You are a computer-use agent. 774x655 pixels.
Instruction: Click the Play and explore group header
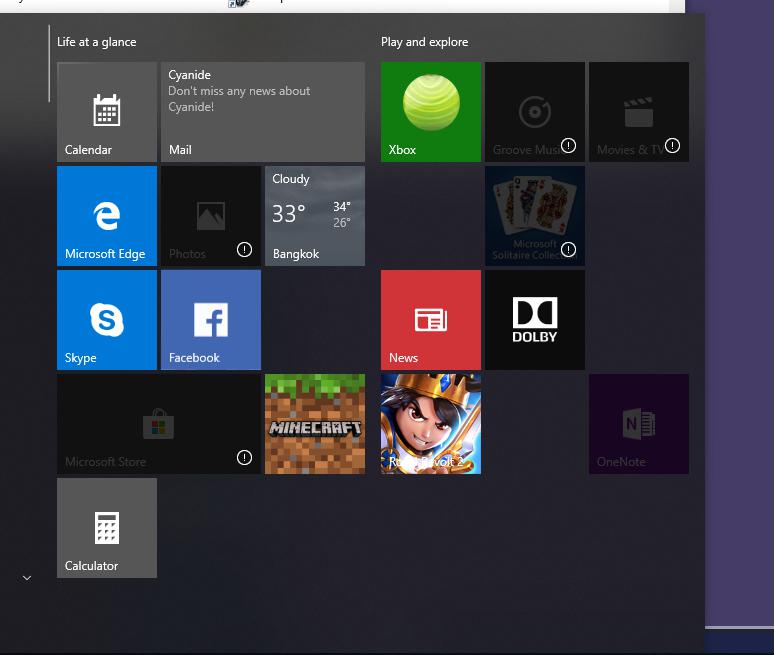[x=425, y=42]
